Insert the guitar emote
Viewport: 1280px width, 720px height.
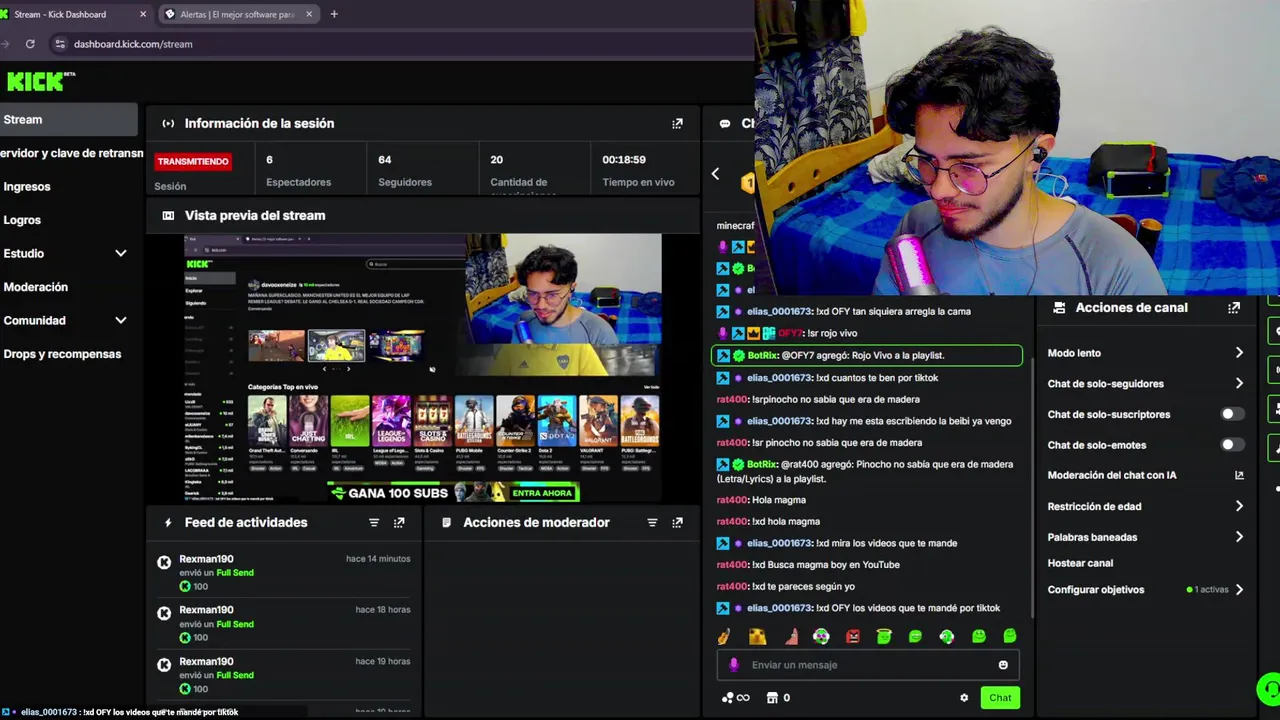[724, 636]
